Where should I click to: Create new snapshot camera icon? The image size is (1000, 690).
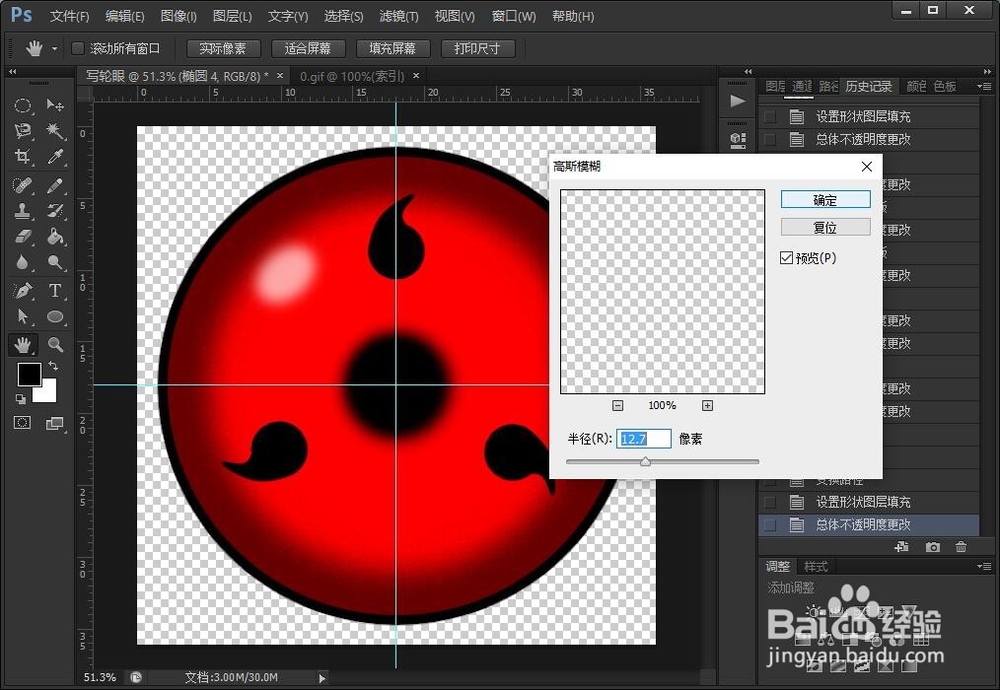tap(932, 547)
